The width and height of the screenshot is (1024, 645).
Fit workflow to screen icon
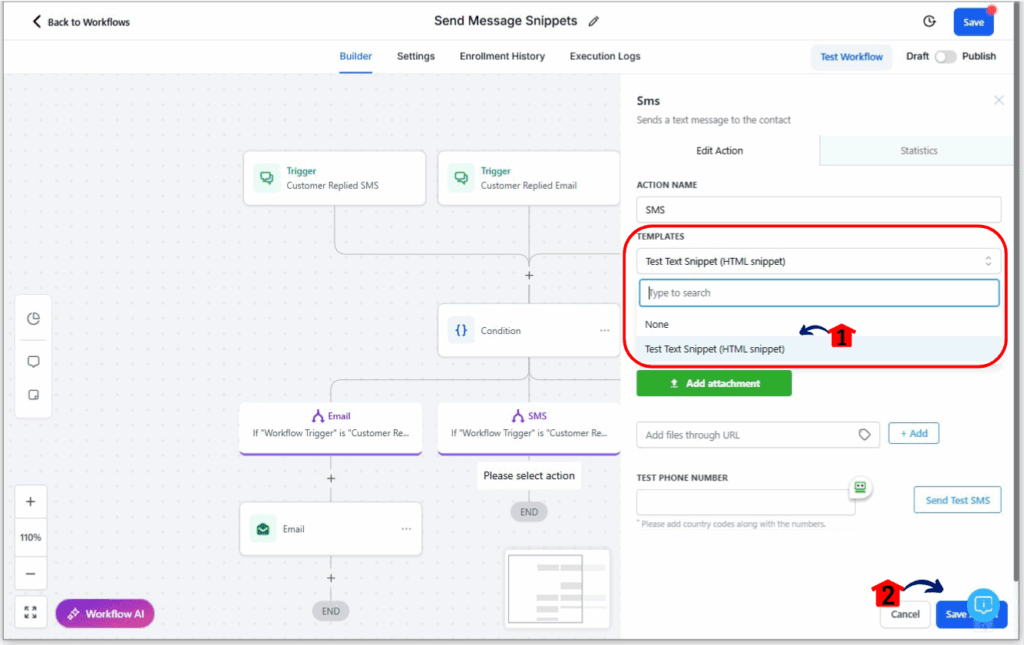(31, 612)
